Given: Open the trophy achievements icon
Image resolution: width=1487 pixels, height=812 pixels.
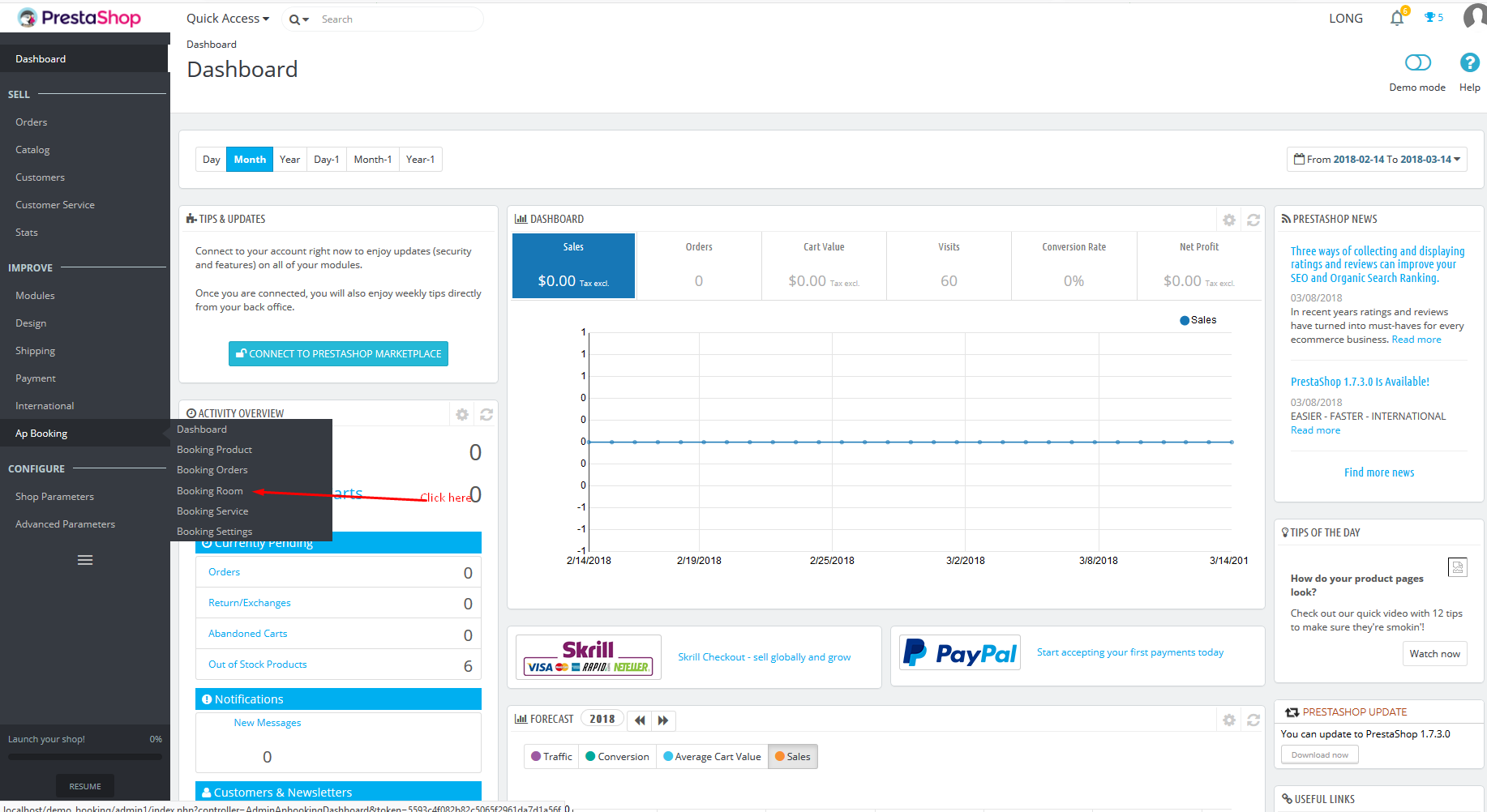Looking at the screenshot, I should (x=1433, y=18).
